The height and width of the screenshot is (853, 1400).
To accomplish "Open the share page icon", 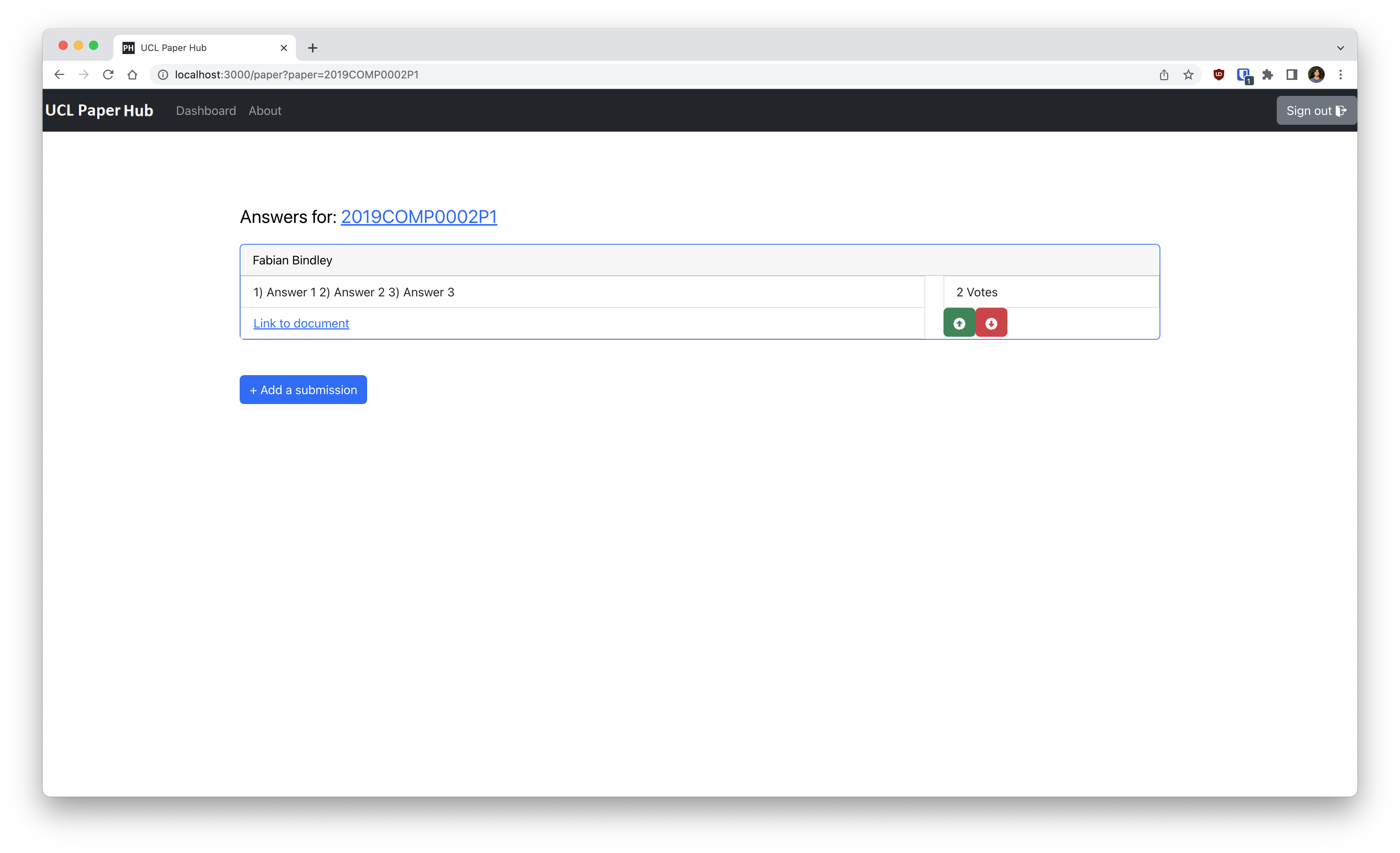I will click(1164, 75).
